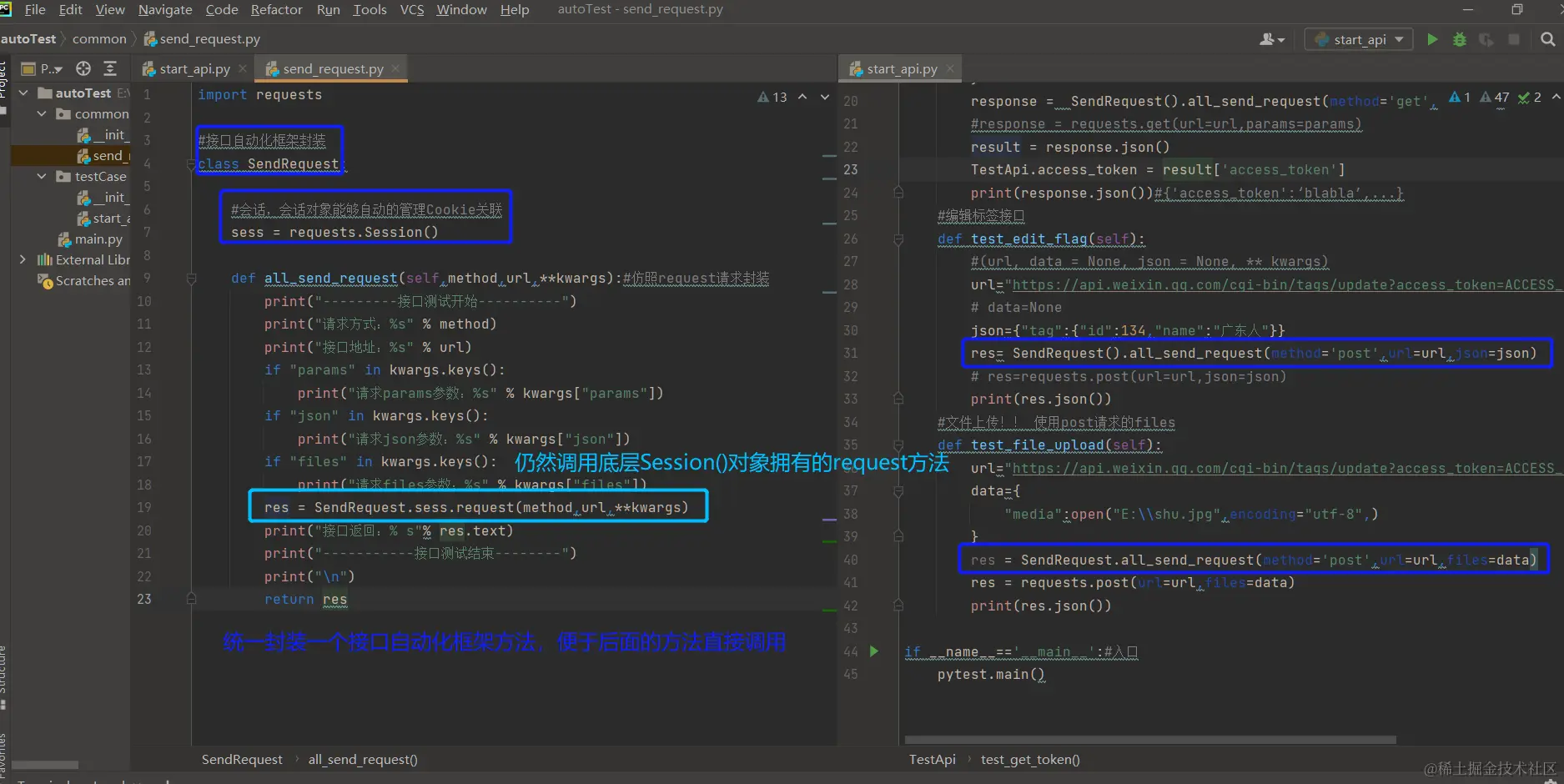Open the start_api run configuration dropdown
Viewport: 1564px width, 784px height.
[1359, 39]
